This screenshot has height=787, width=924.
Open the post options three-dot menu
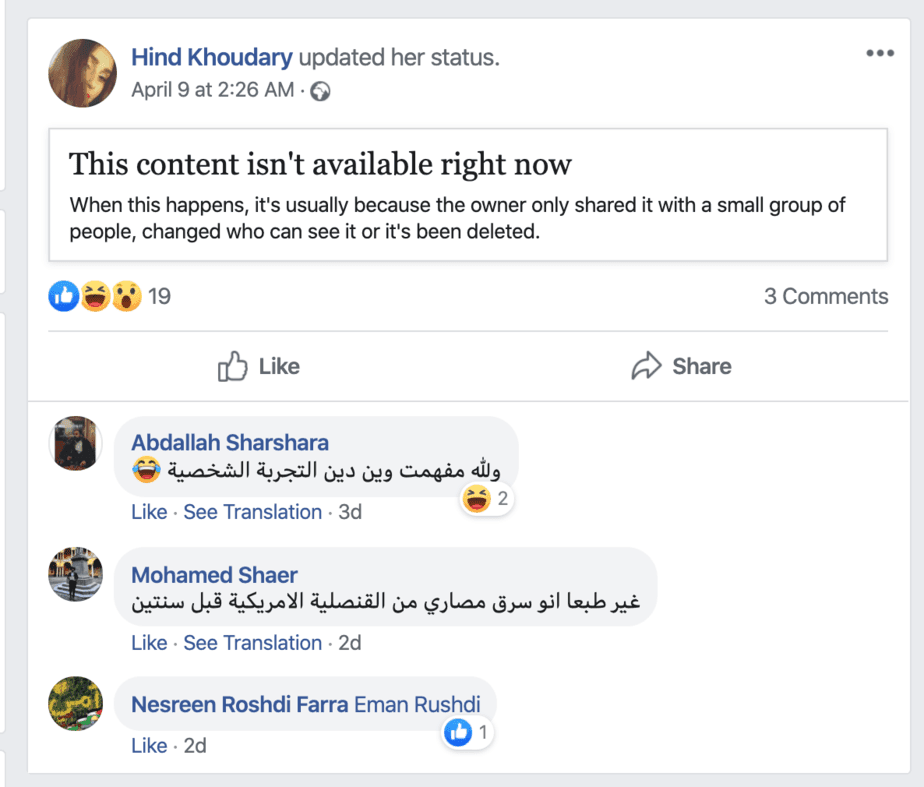[880, 54]
